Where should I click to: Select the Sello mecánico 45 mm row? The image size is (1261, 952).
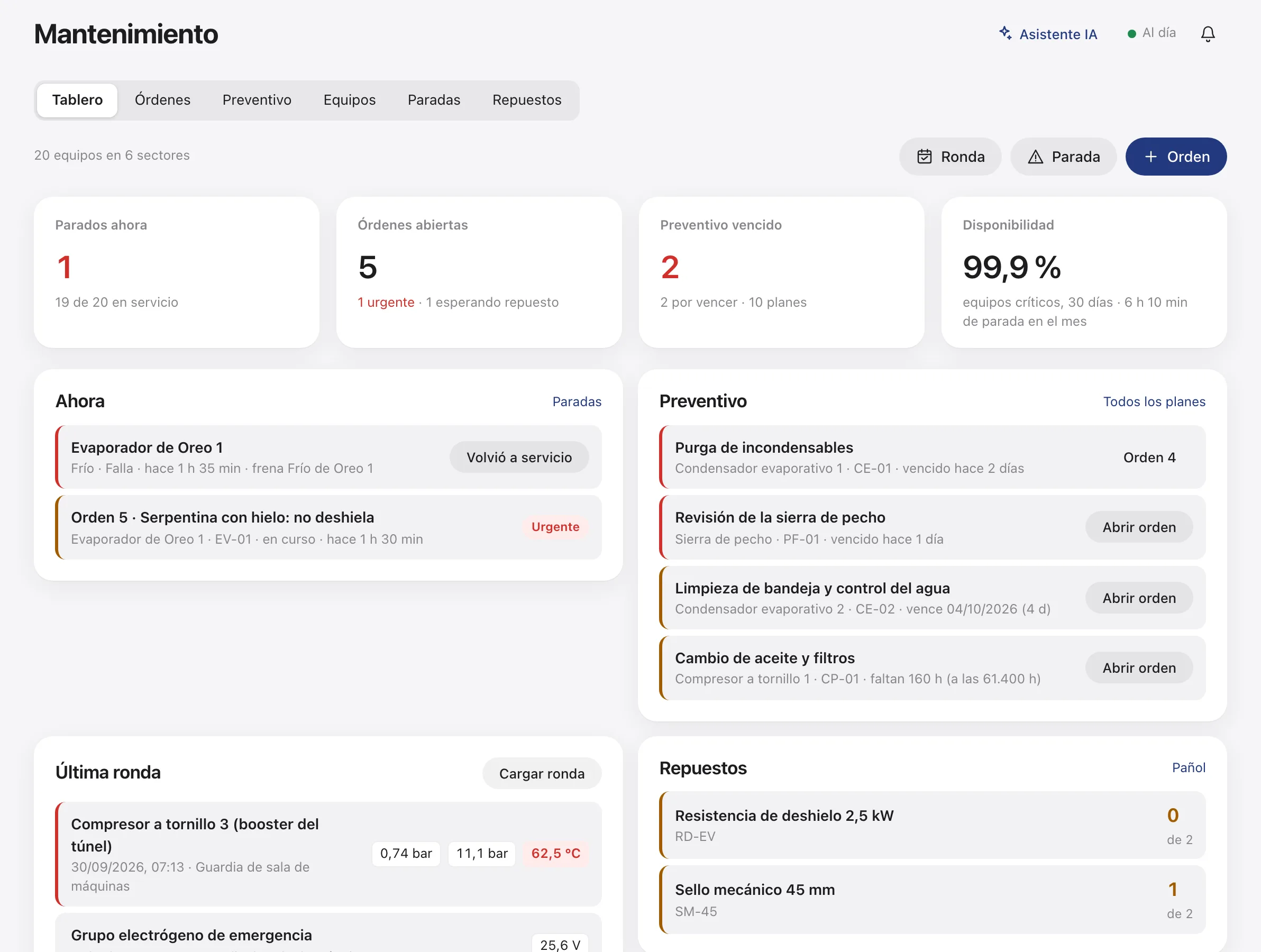pos(932,900)
